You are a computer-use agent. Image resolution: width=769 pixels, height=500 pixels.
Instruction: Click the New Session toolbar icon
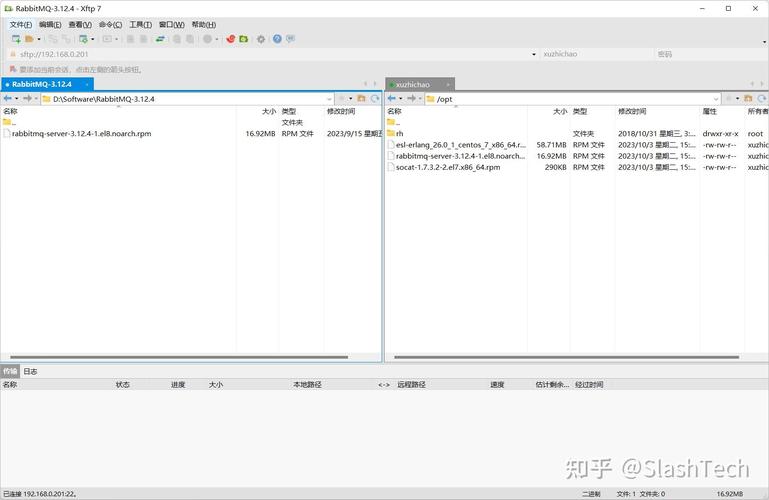(x=16, y=39)
